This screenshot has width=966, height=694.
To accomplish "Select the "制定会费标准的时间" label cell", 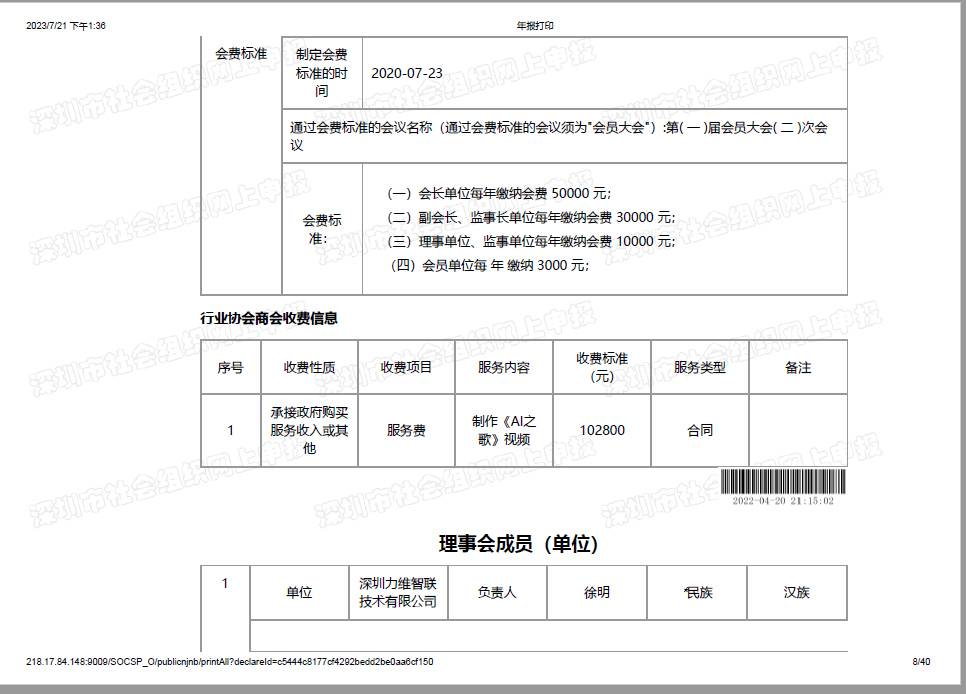I will click(322, 73).
